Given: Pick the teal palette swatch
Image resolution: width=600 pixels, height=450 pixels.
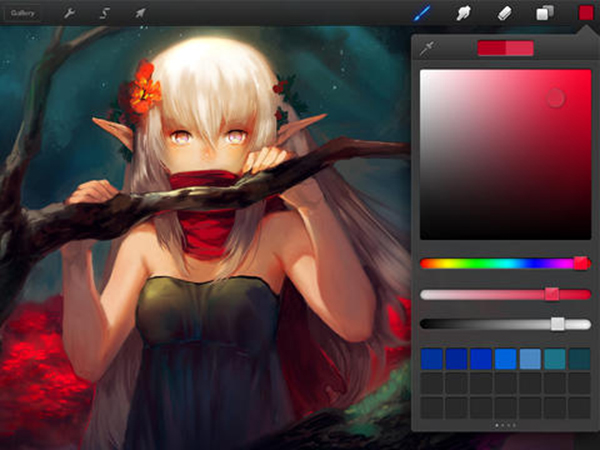Looking at the screenshot, I should 555,359.
